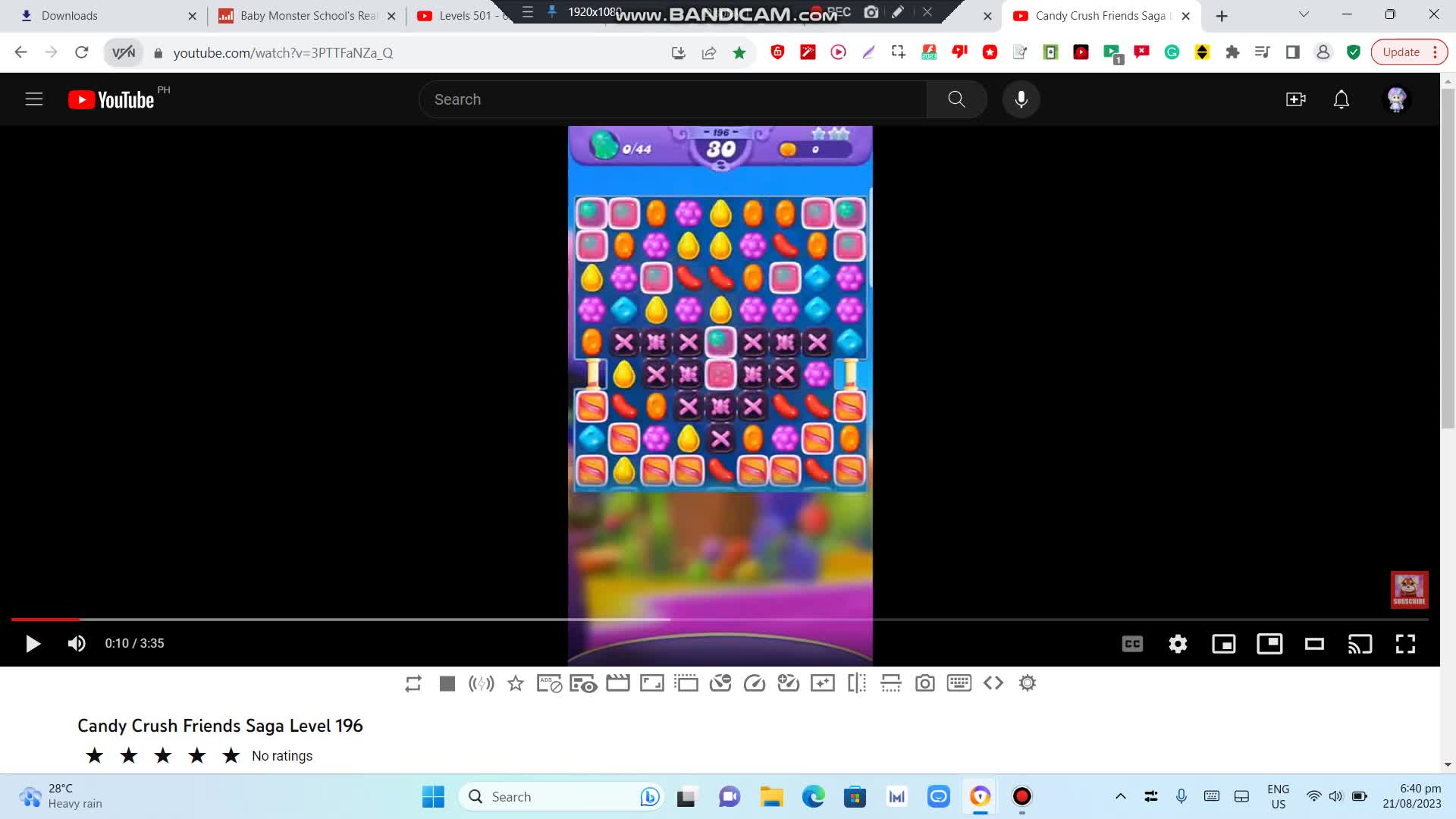Click the clapperboard cinema icon below player
1456x819 pixels.
[x=618, y=683]
